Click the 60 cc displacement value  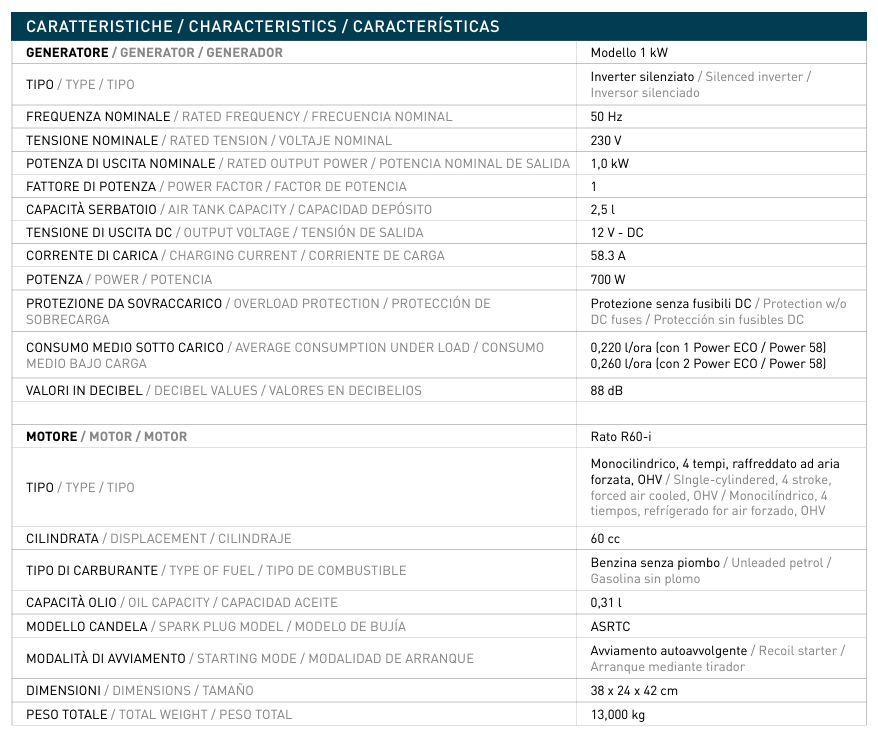(x=605, y=539)
